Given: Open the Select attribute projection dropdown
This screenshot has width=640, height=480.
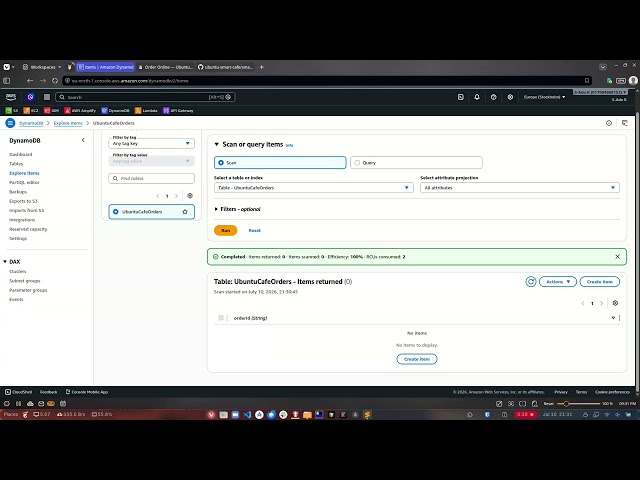Looking at the screenshot, I should click(520, 188).
